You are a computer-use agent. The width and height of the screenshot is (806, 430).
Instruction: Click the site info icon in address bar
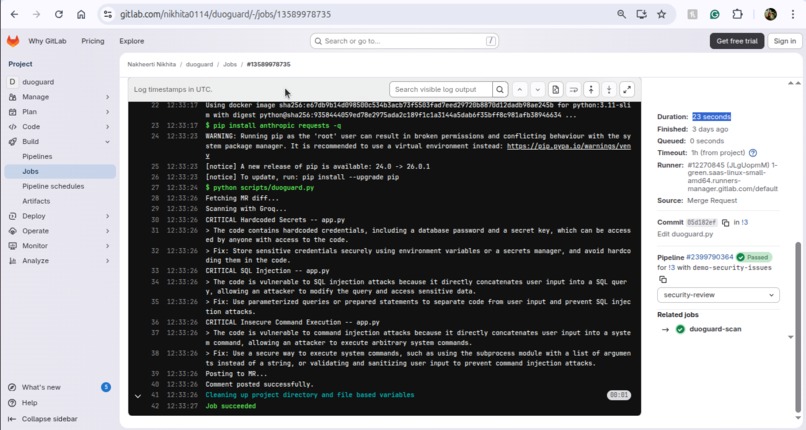107,14
